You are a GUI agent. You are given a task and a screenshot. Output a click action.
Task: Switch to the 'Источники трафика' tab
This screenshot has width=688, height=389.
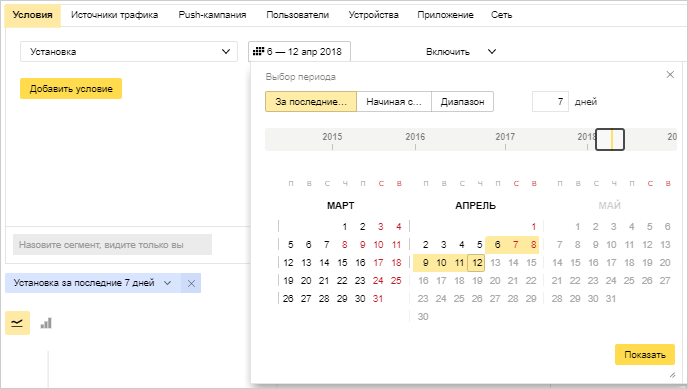tap(115, 15)
